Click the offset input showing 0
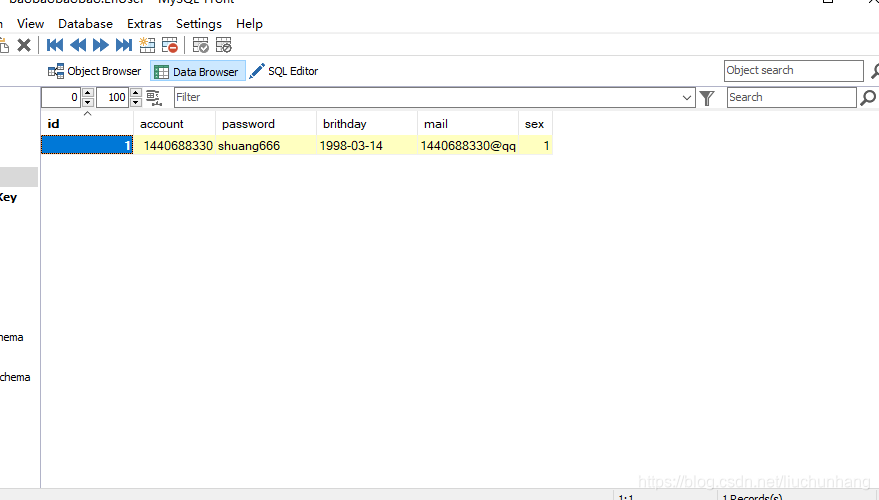The image size is (879, 500). click(62, 98)
